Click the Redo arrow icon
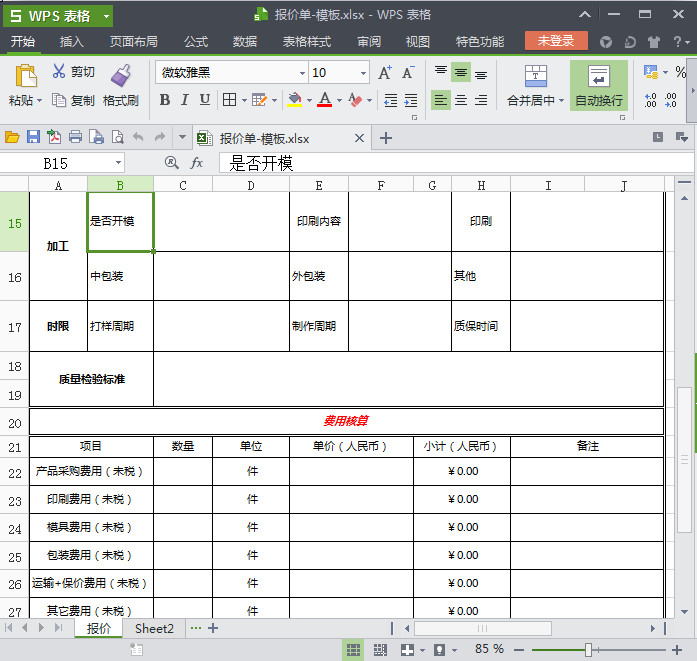This screenshot has height=661, width=697. (x=160, y=137)
